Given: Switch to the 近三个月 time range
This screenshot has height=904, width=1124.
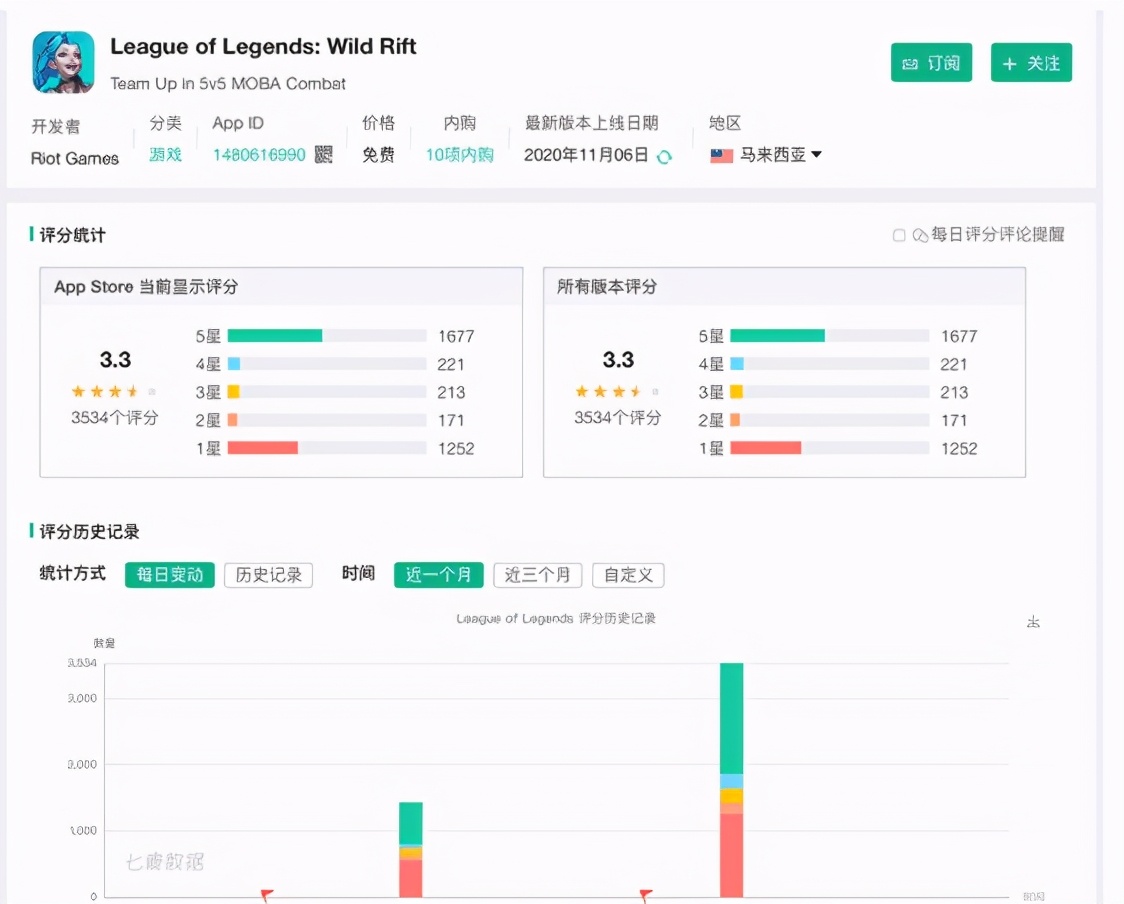Looking at the screenshot, I should pos(538,575).
